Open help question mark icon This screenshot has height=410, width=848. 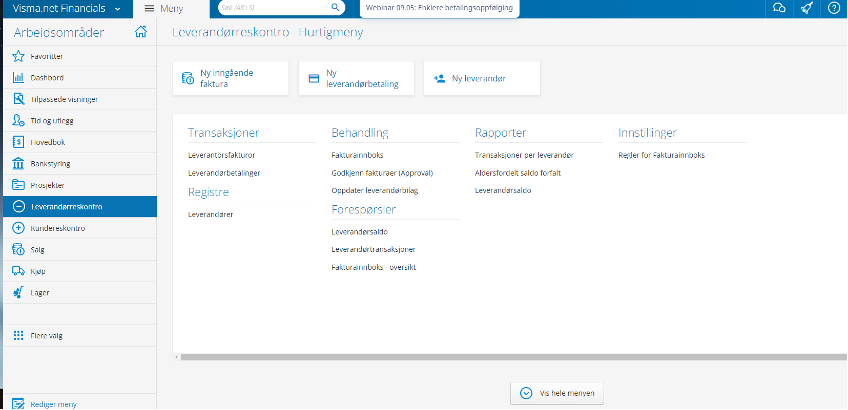[834, 9]
